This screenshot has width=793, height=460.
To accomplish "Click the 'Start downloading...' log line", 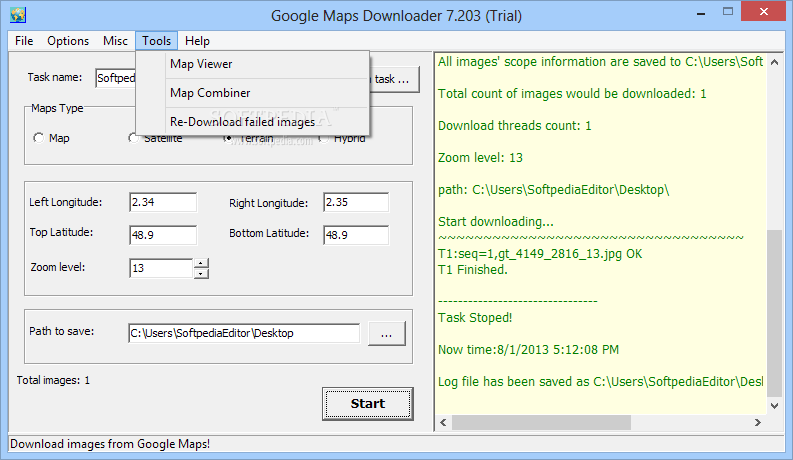I will pyautogui.click(x=496, y=222).
